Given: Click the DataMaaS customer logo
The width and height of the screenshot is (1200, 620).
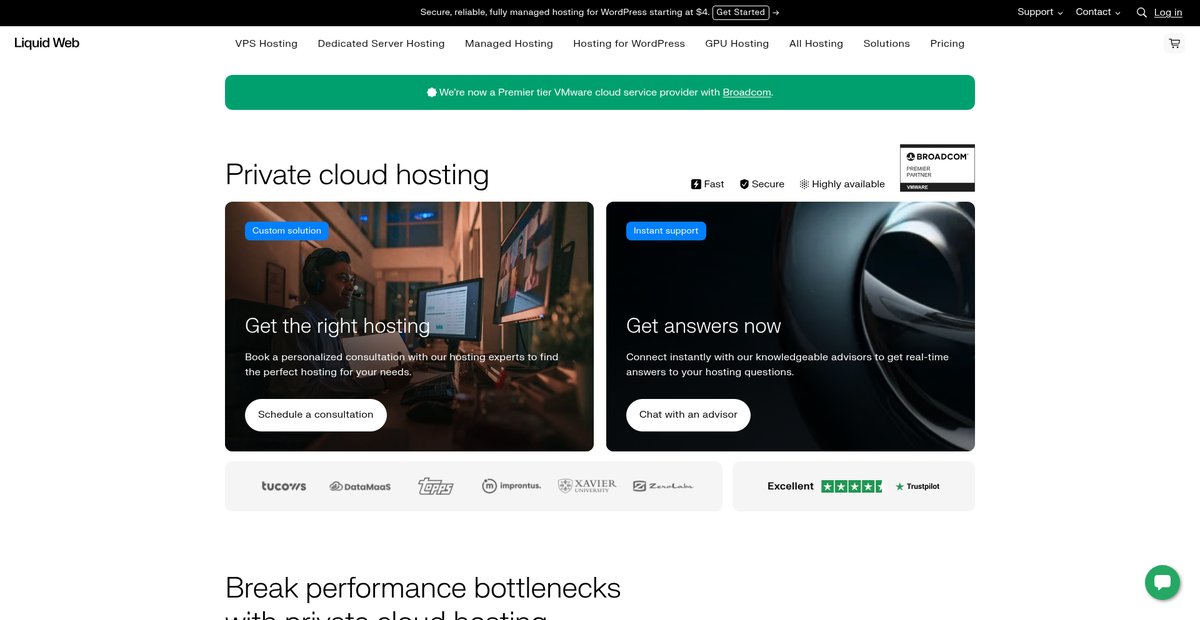Looking at the screenshot, I should tap(360, 487).
